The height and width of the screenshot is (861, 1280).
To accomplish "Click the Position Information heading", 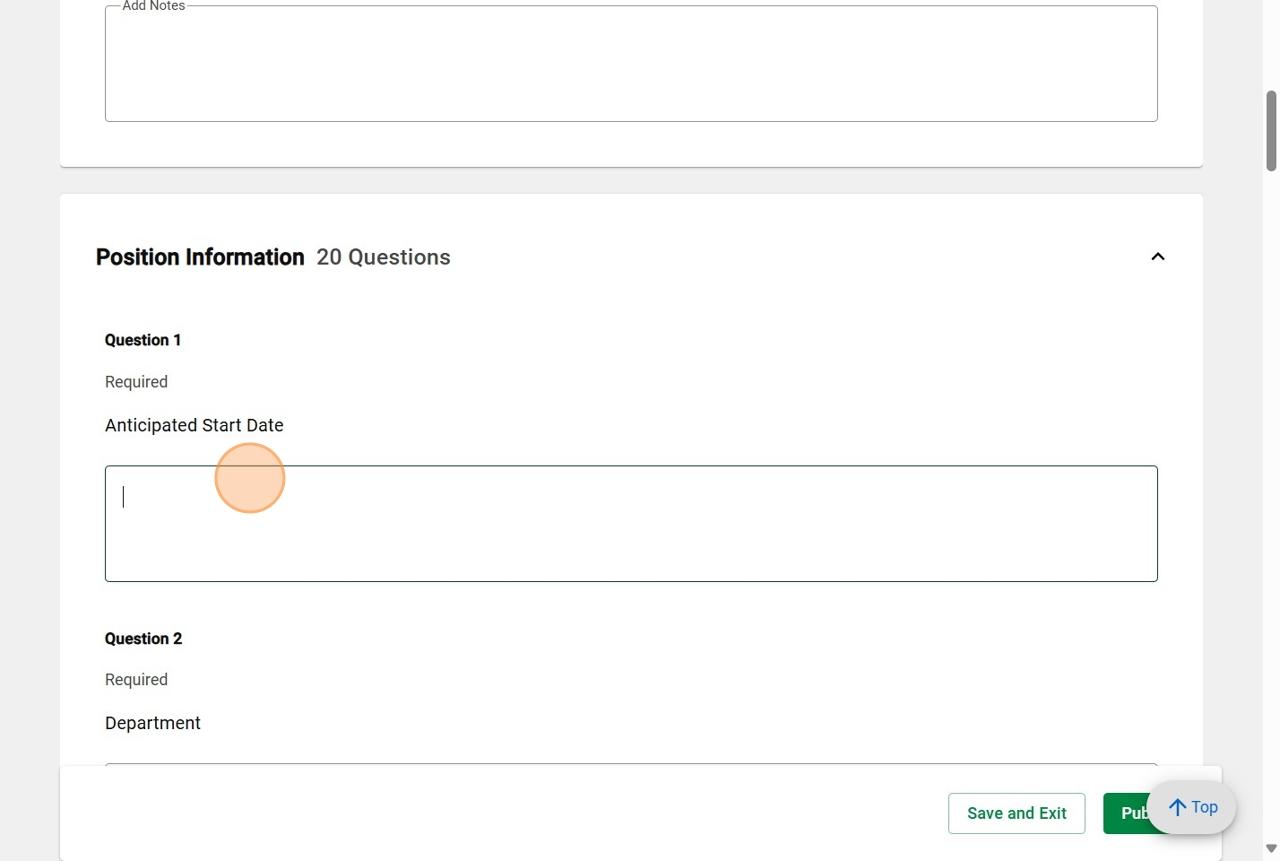I will (200, 257).
